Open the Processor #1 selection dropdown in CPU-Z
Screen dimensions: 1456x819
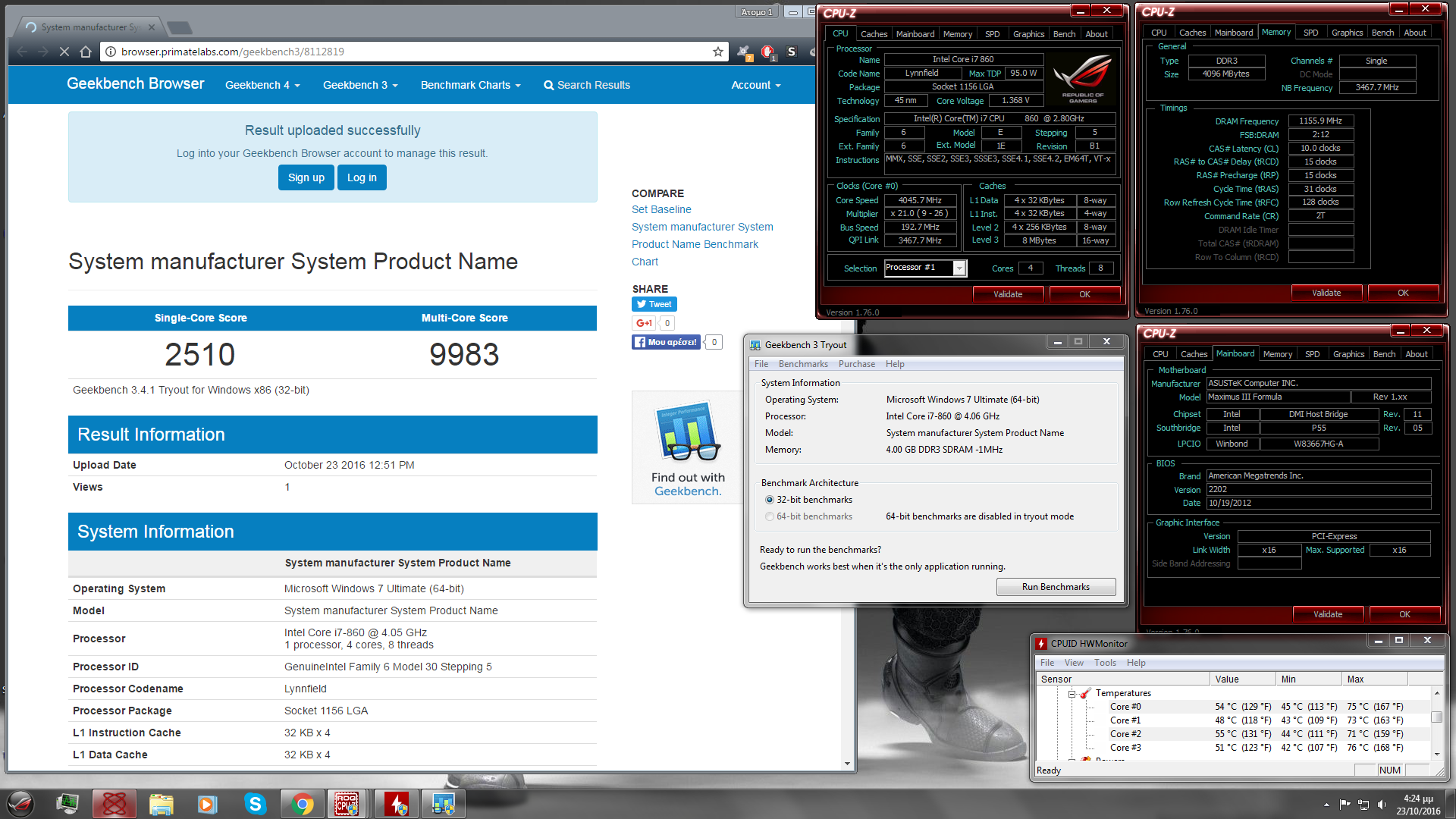(959, 268)
